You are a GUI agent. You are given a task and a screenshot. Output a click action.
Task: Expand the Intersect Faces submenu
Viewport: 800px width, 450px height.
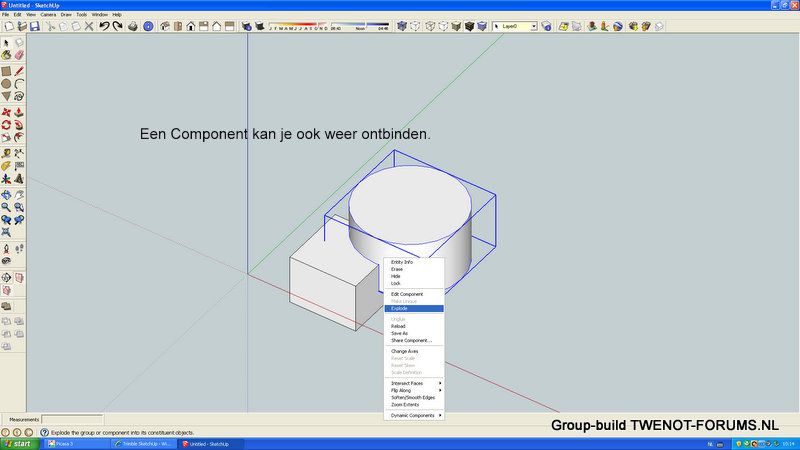click(x=413, y=383)
